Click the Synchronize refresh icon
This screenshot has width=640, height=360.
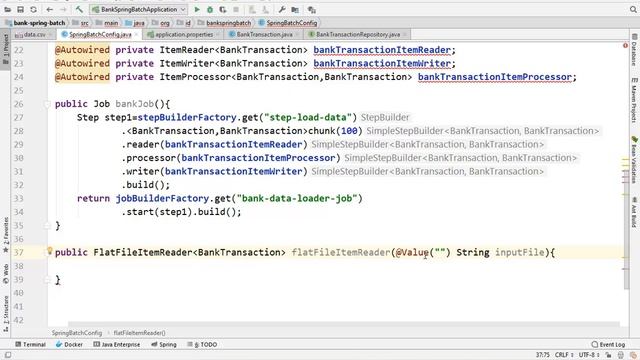point(33,9)
